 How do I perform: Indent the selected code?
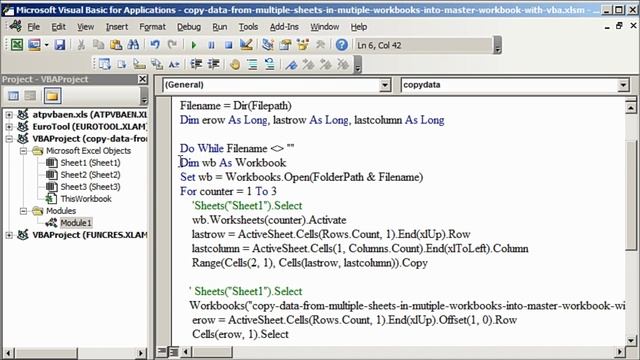coord(196,64)
